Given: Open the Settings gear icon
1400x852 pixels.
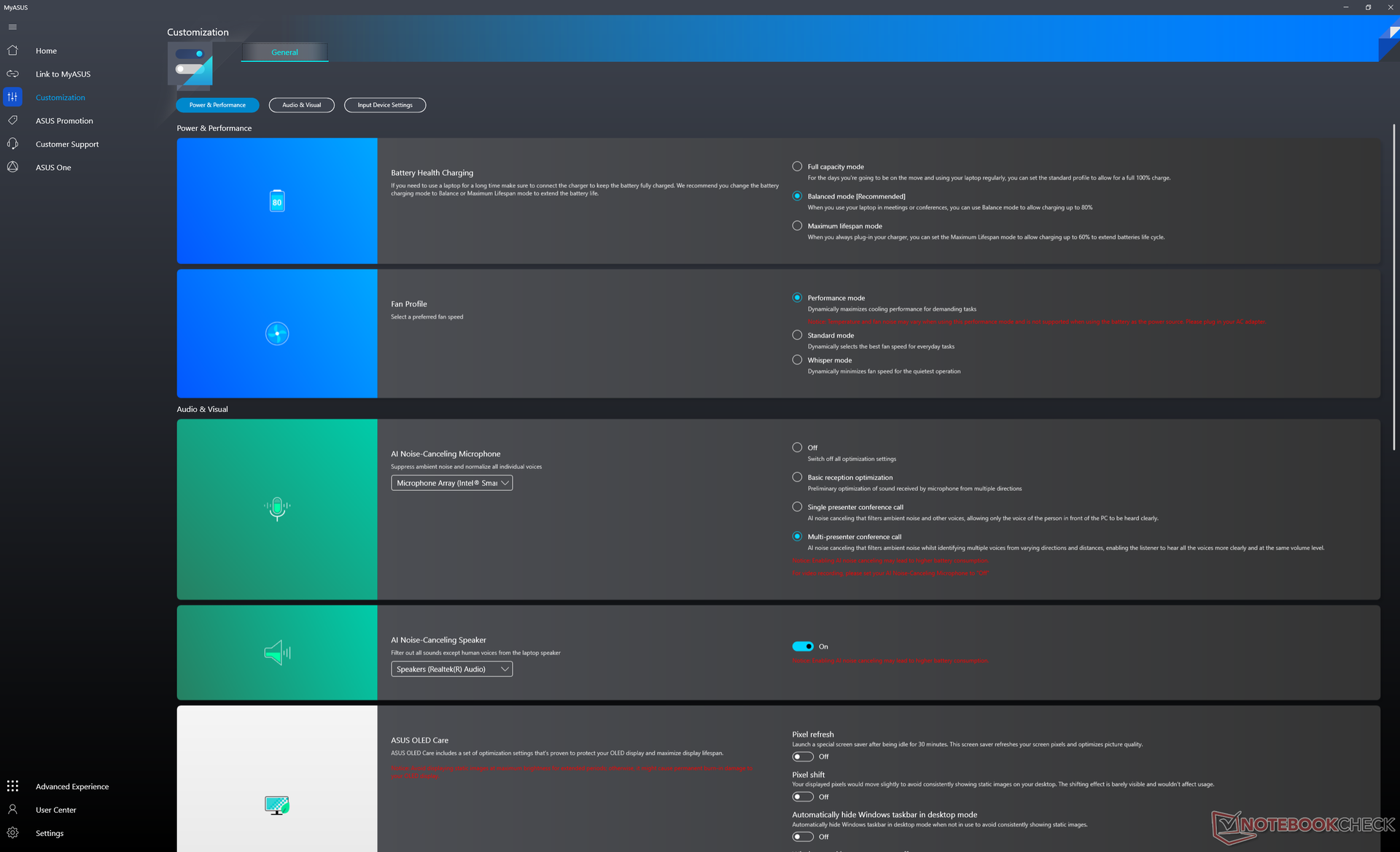Looking at the screenshot, I should 12,832.
